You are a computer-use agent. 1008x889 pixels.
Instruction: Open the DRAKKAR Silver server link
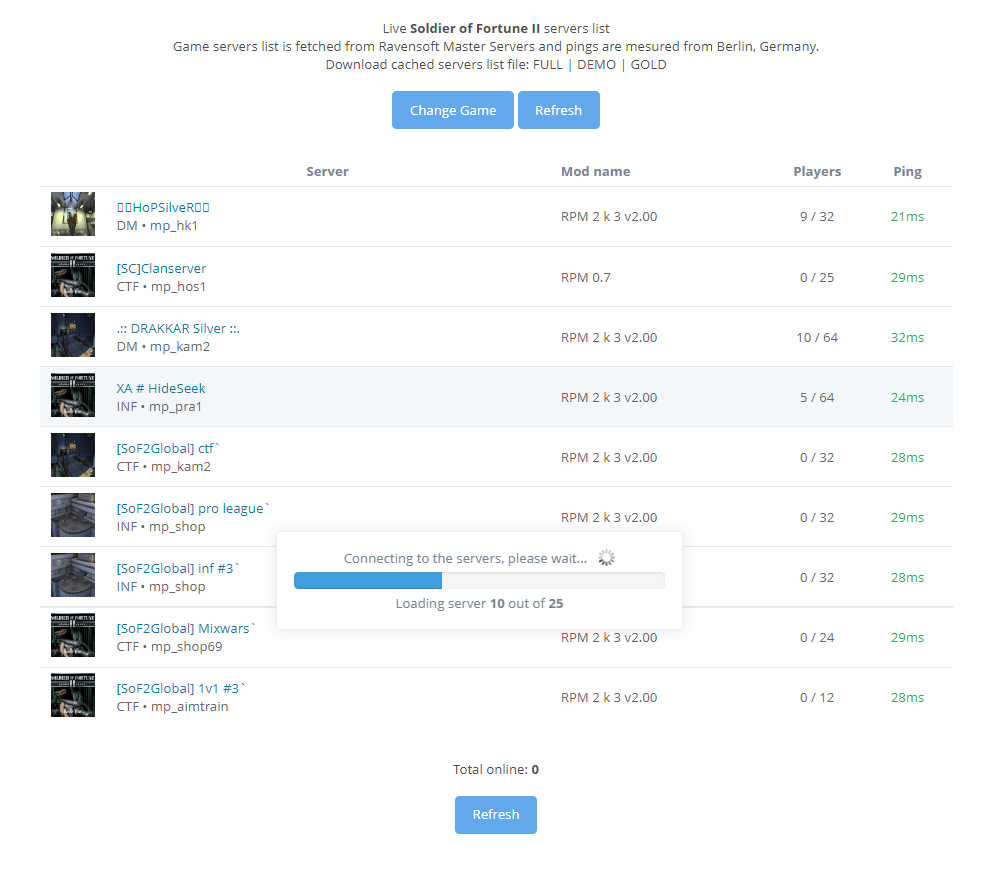point(178,328)
